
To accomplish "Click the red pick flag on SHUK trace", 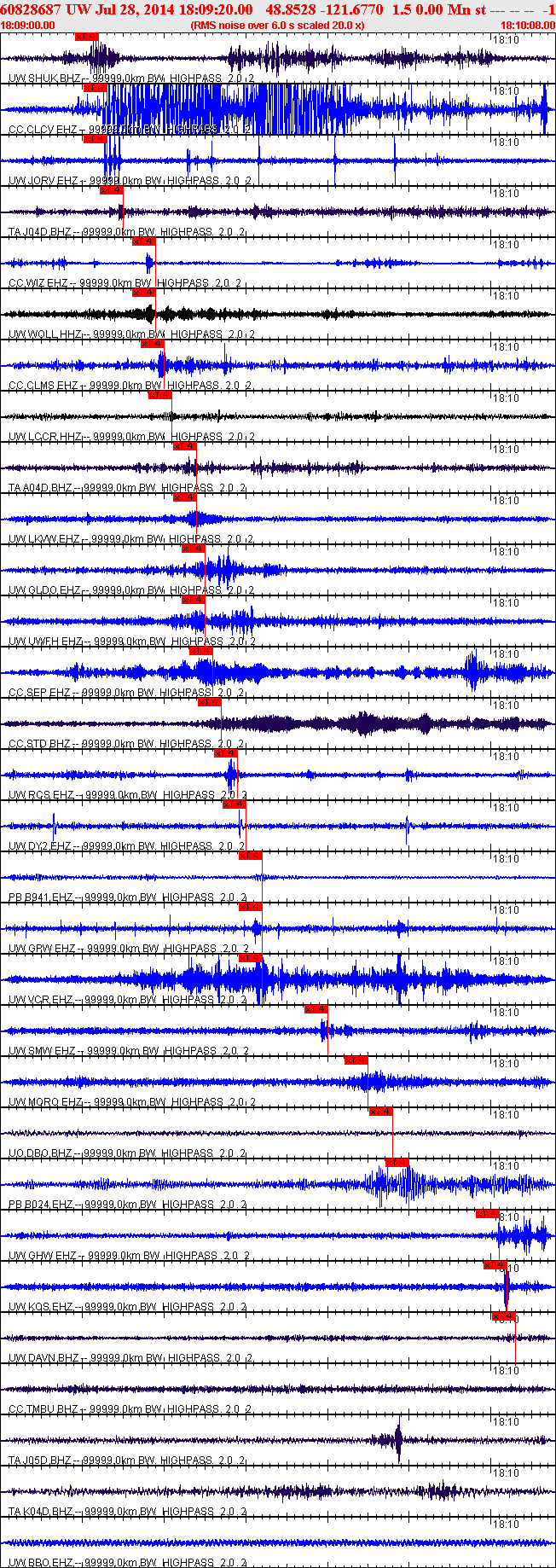I will point(87,37).
